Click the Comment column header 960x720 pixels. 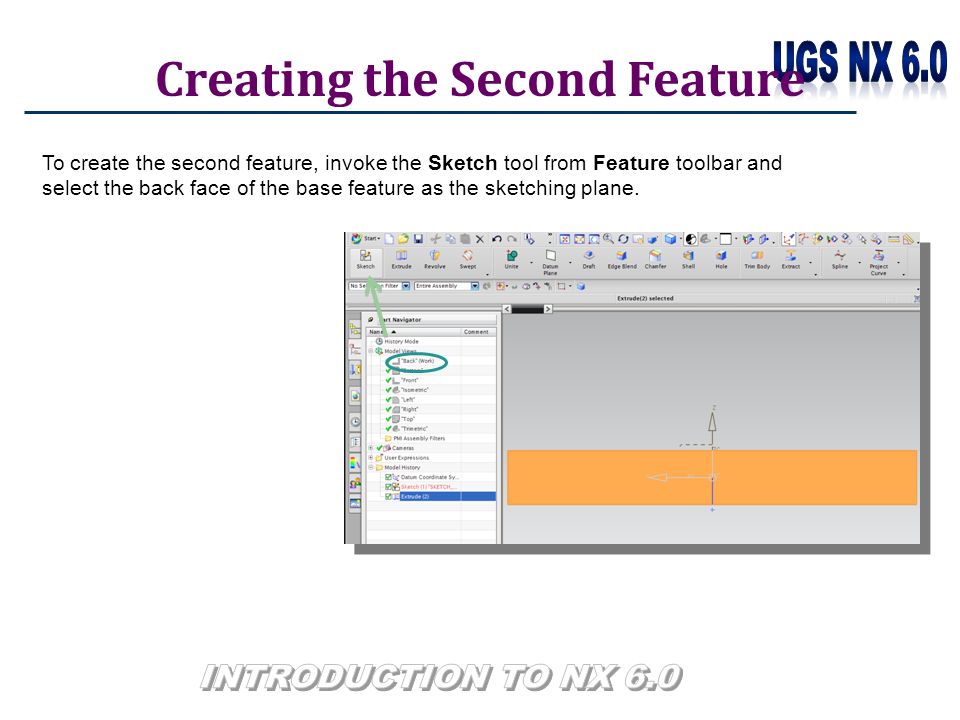pyautogui.click(x=478, y=332)
